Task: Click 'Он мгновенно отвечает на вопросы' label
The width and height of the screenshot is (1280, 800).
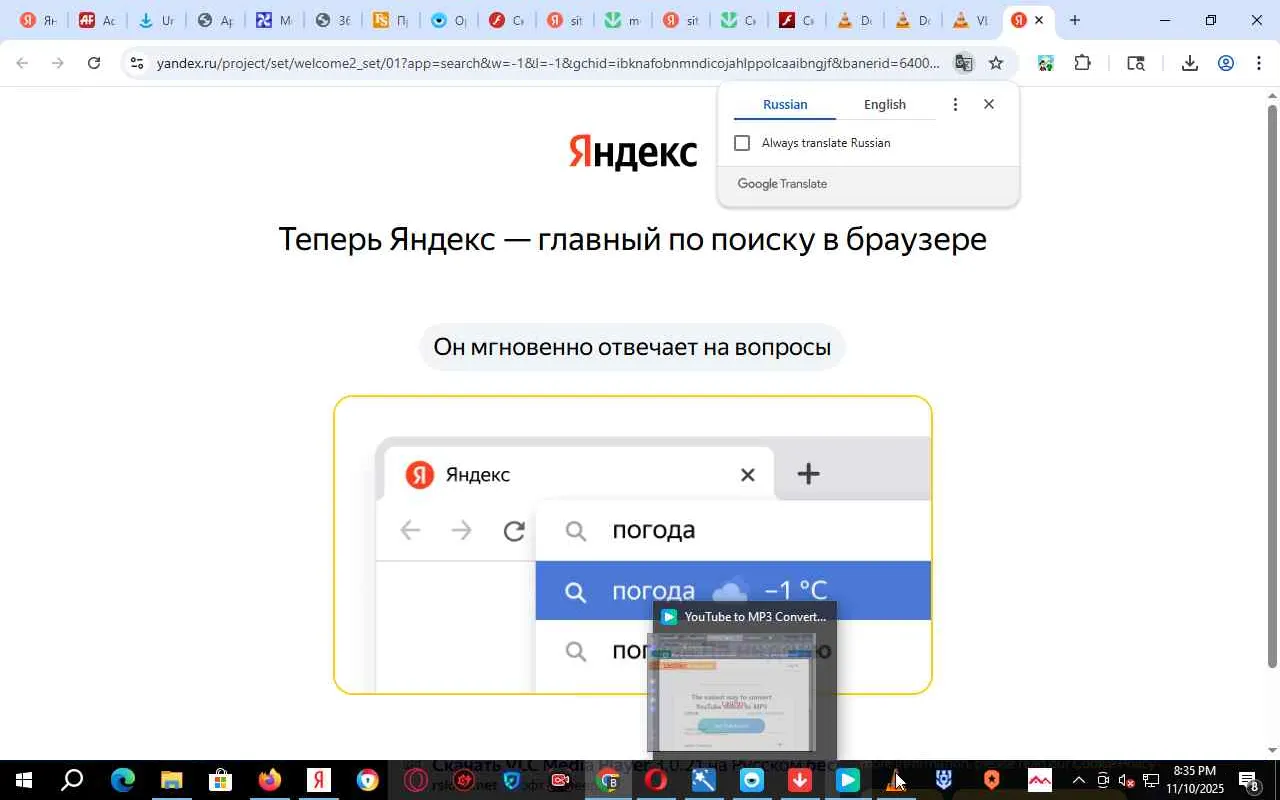Action: [632, 347]
